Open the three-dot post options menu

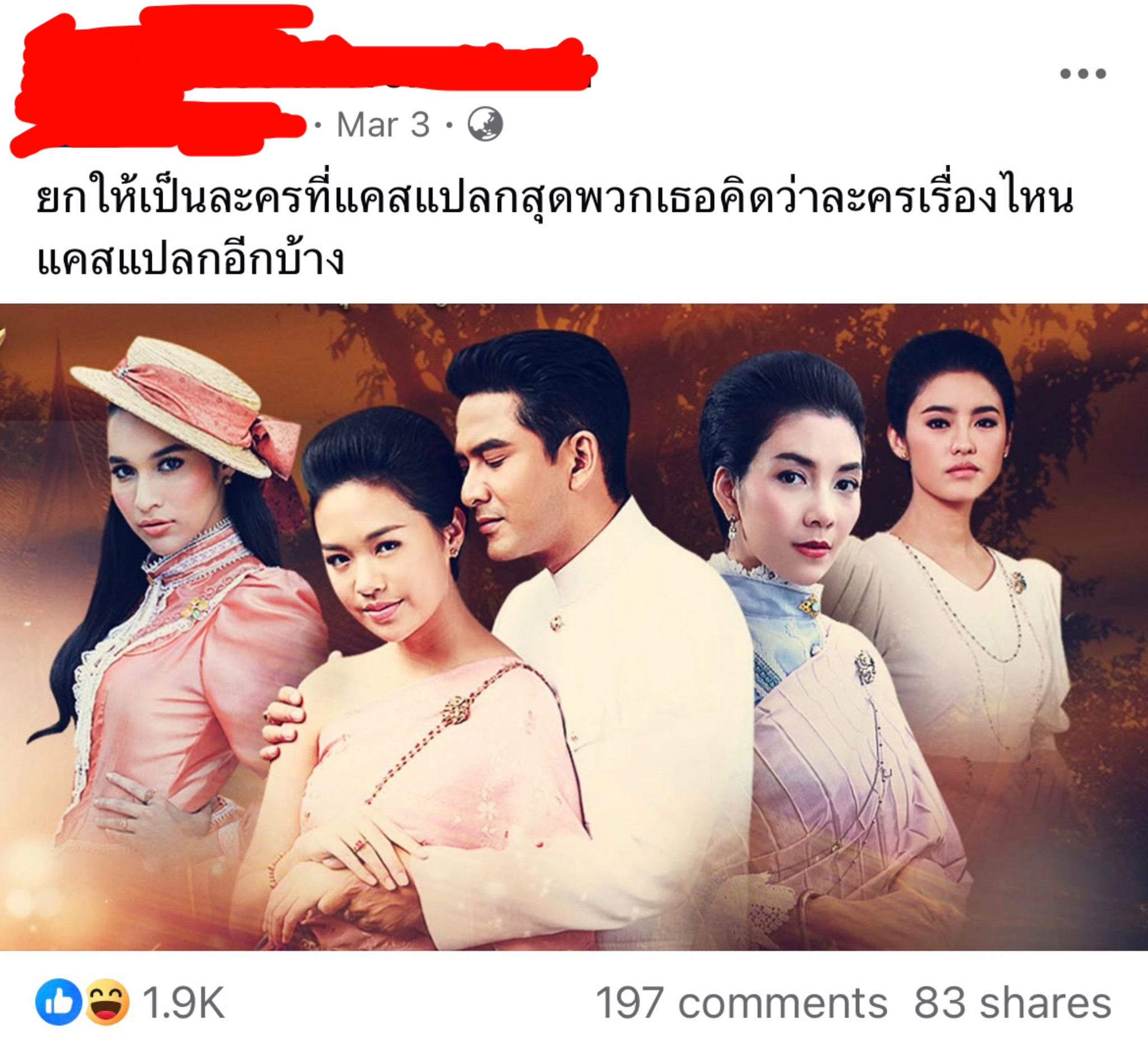click(1082, 73)
